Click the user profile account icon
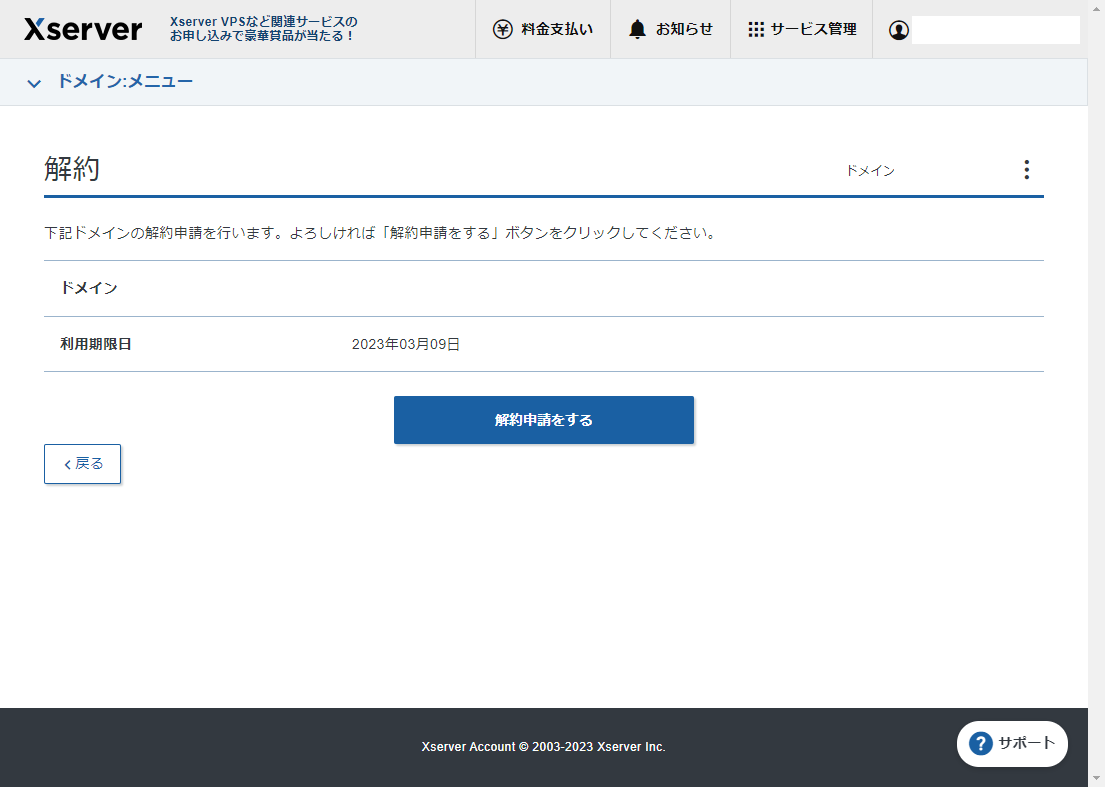This screenshot has width=1105, height=787. (x=898, y=30)
